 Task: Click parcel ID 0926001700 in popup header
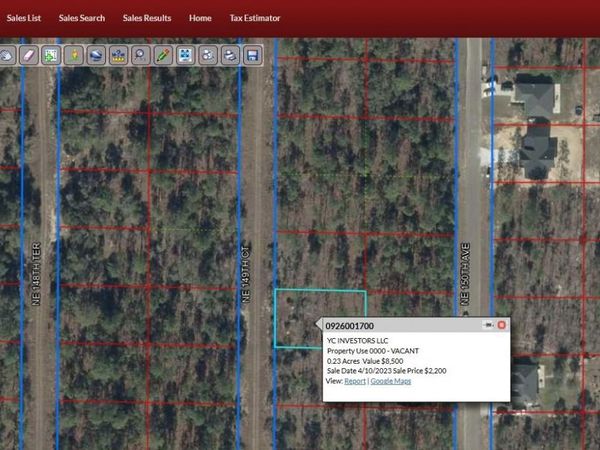(350, 326)
